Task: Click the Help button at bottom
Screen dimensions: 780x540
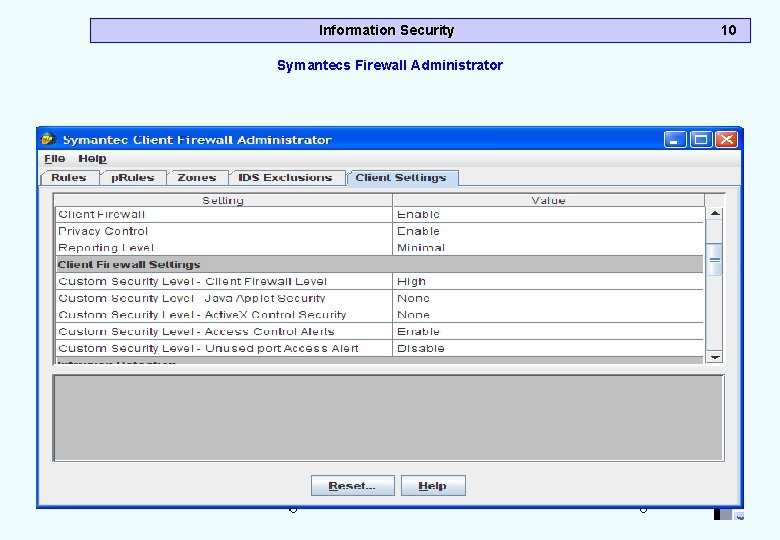Action: click(433, 486)
